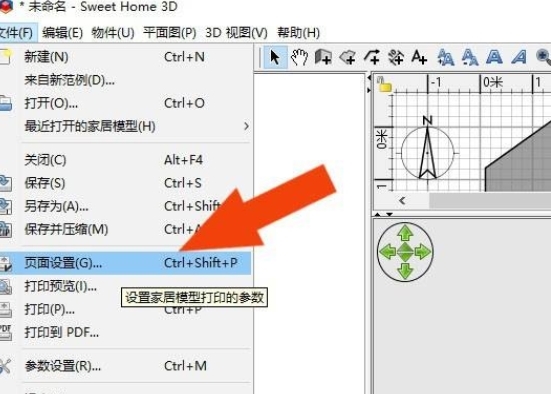Choose the create rooms tool
This screenshot has height=394, width=551.
[x=348, y=57]
